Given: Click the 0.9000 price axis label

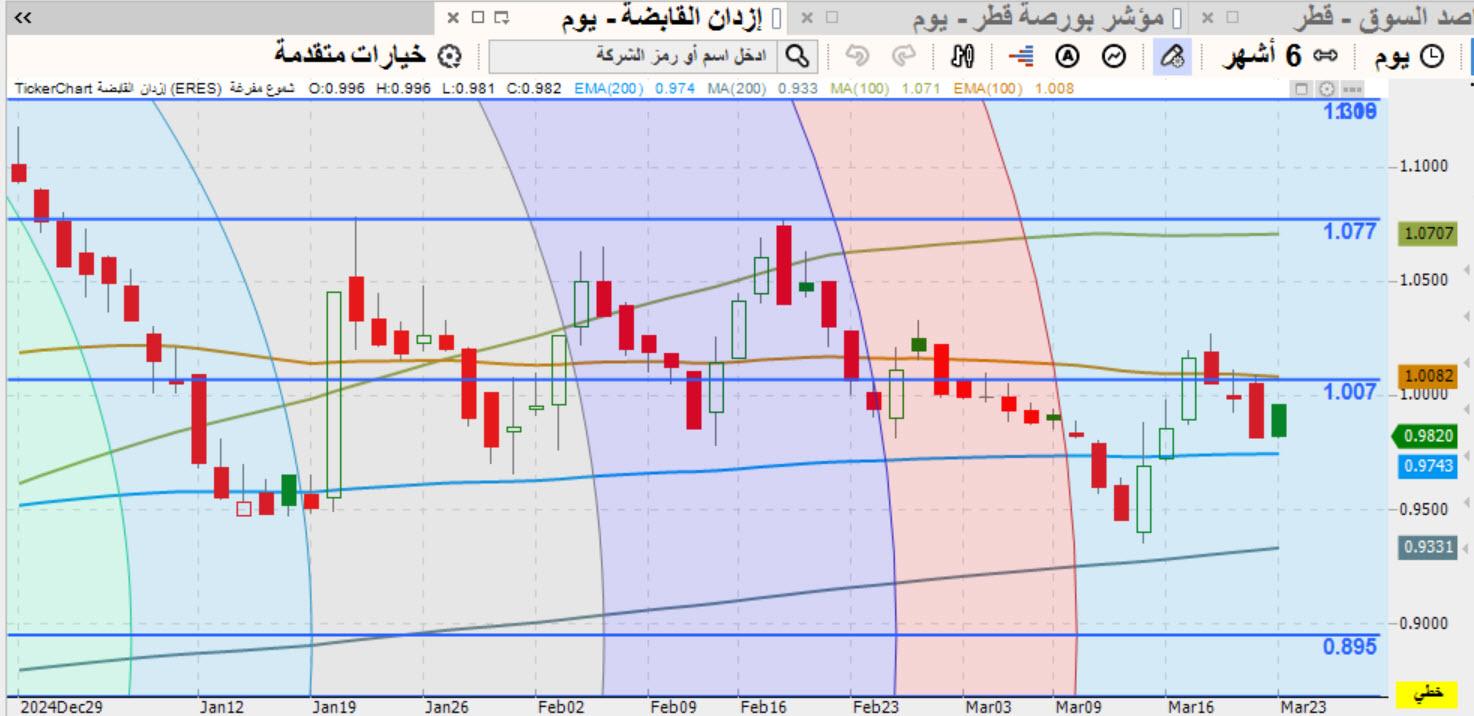Looking at the screenshot, I should (x=1424, y=623).
